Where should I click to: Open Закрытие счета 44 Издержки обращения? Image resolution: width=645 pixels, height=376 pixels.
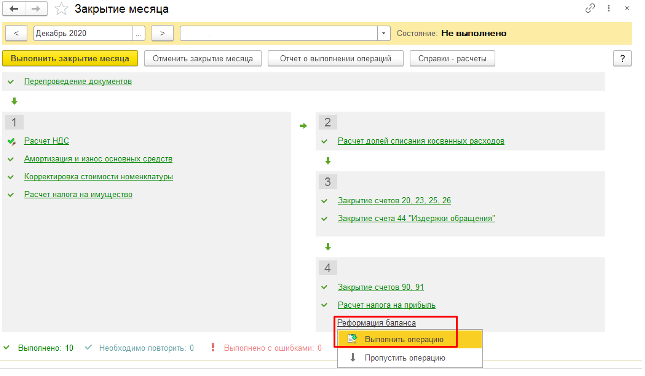pos(416,218)
